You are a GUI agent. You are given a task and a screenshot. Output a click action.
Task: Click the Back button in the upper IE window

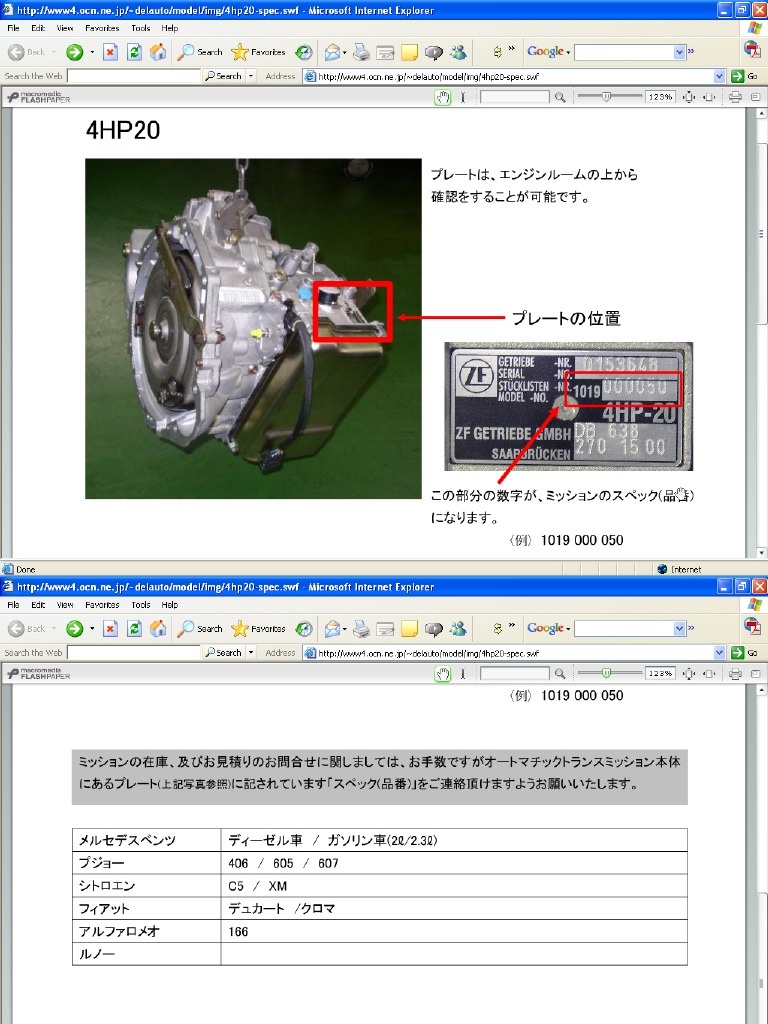[x=27, y=52]
